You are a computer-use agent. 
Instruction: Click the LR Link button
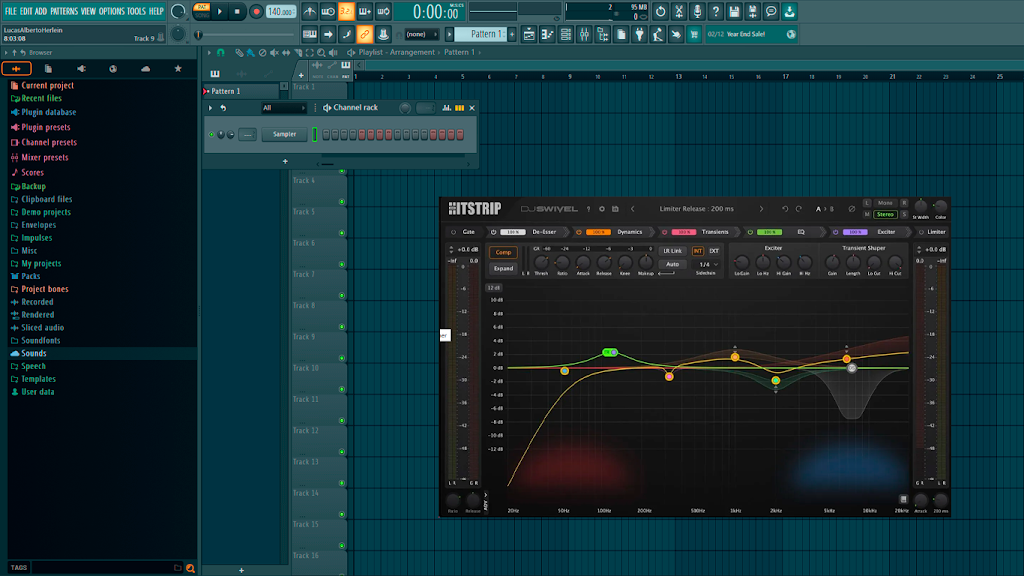tap(672, 251)
